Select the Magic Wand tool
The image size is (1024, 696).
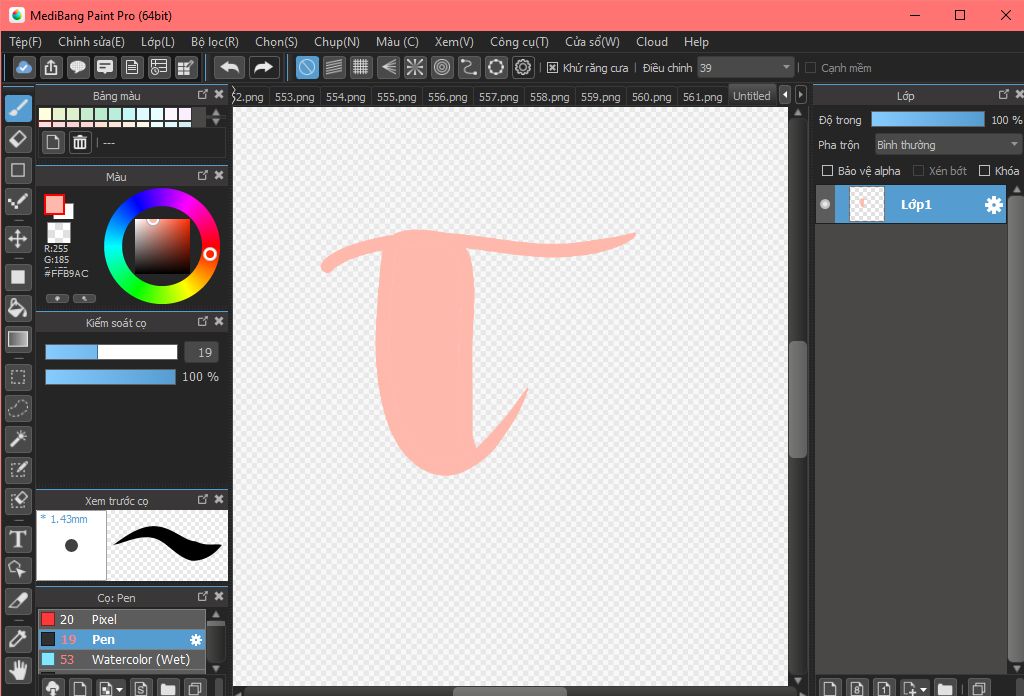[x=18, y=439]
